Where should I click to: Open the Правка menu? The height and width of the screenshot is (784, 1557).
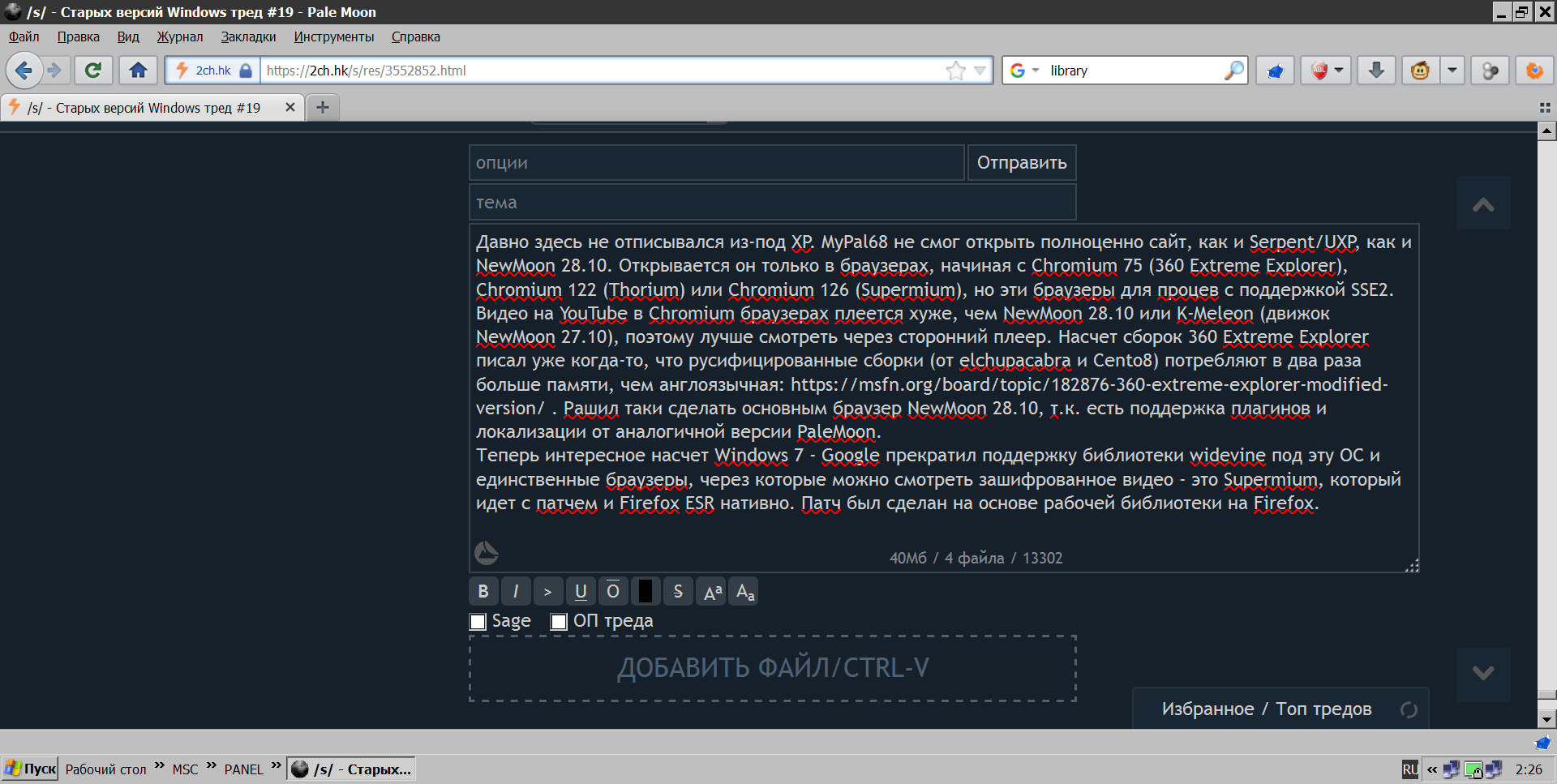coord(79,36)
